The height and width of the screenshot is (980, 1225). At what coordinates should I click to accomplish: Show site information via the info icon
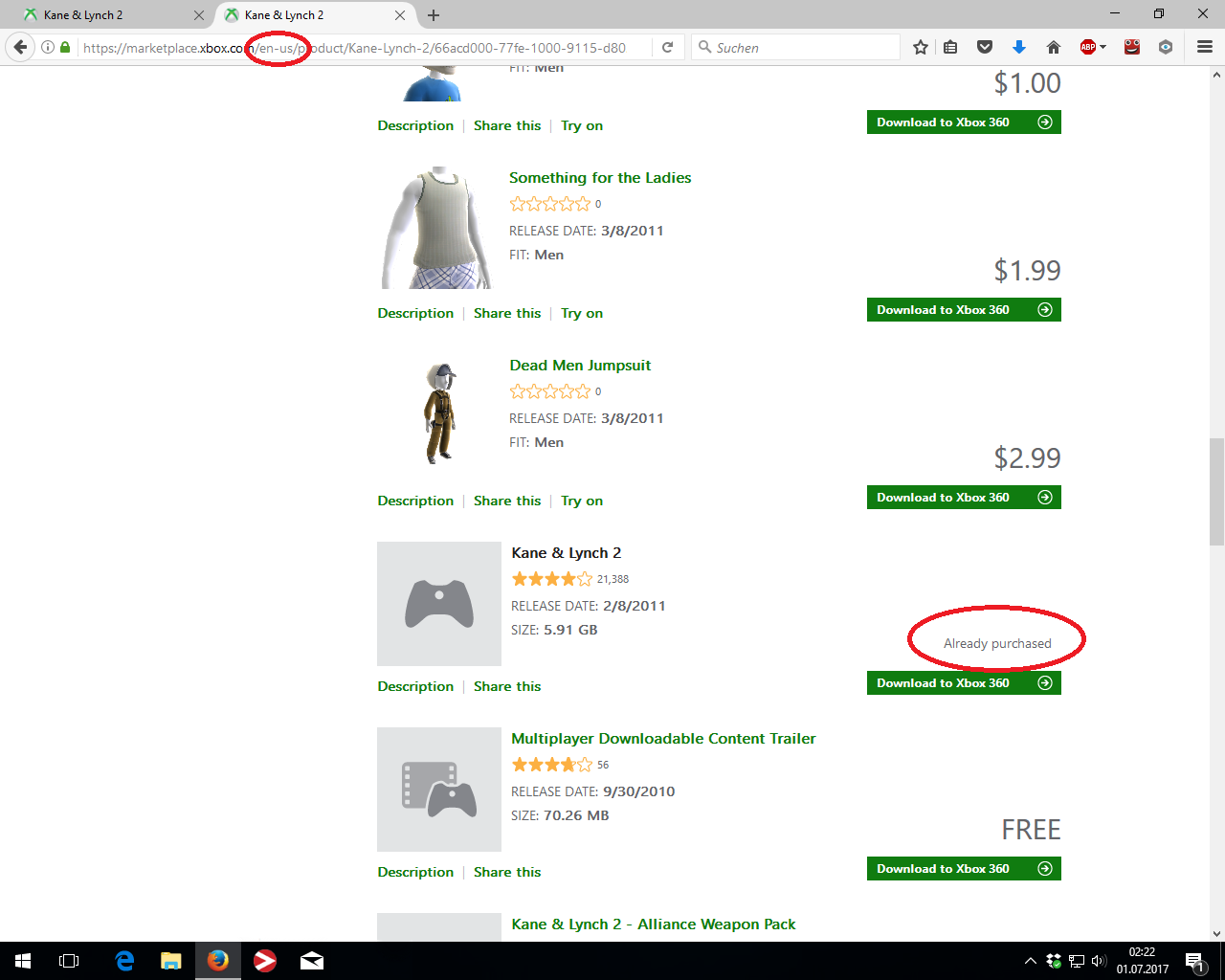click(48, 47)
